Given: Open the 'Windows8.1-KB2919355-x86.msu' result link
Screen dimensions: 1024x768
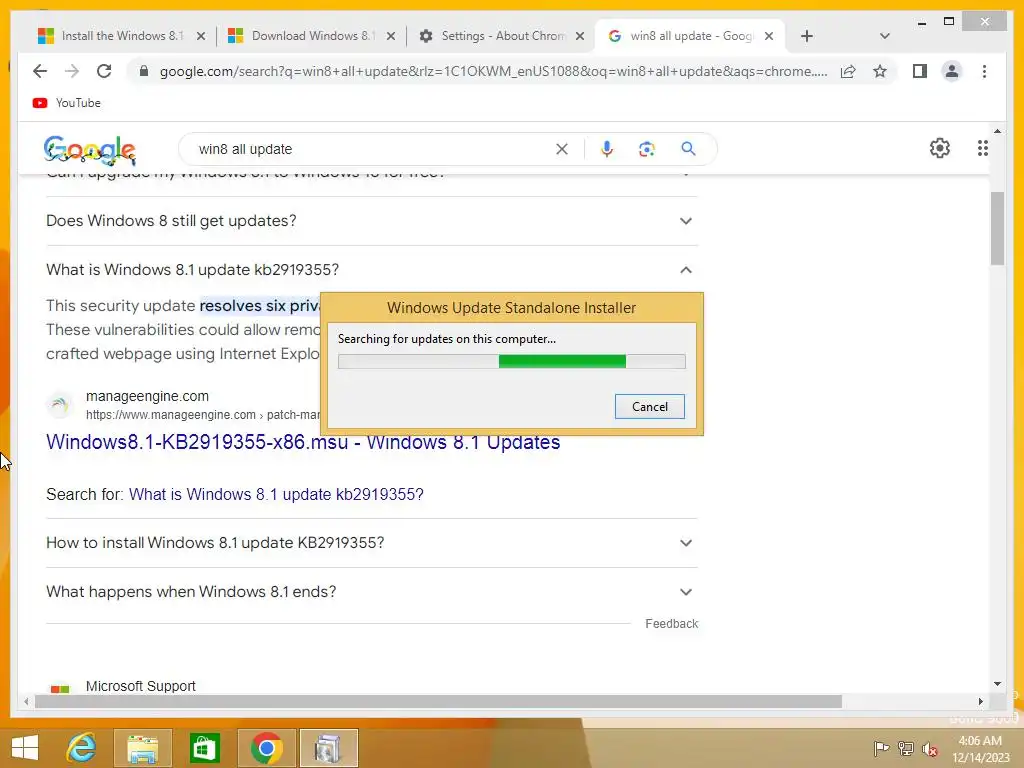Looking at the screenshot, I should pos(303,442).
